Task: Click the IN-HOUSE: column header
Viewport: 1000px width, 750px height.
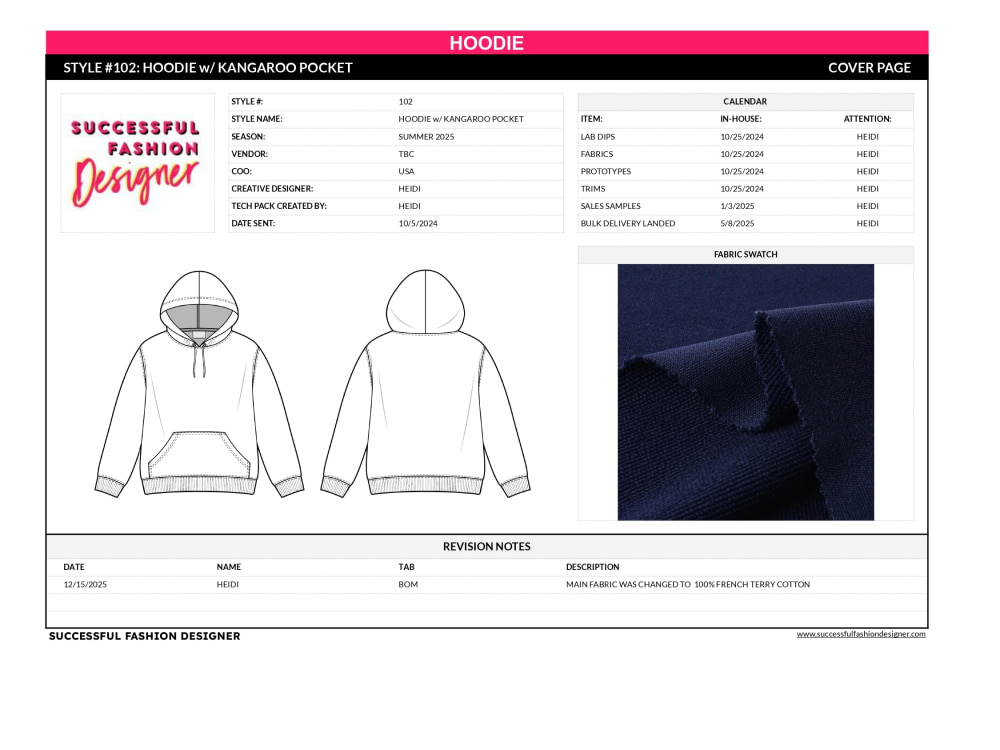Action: pyautogui.click(x=740, y=119)
